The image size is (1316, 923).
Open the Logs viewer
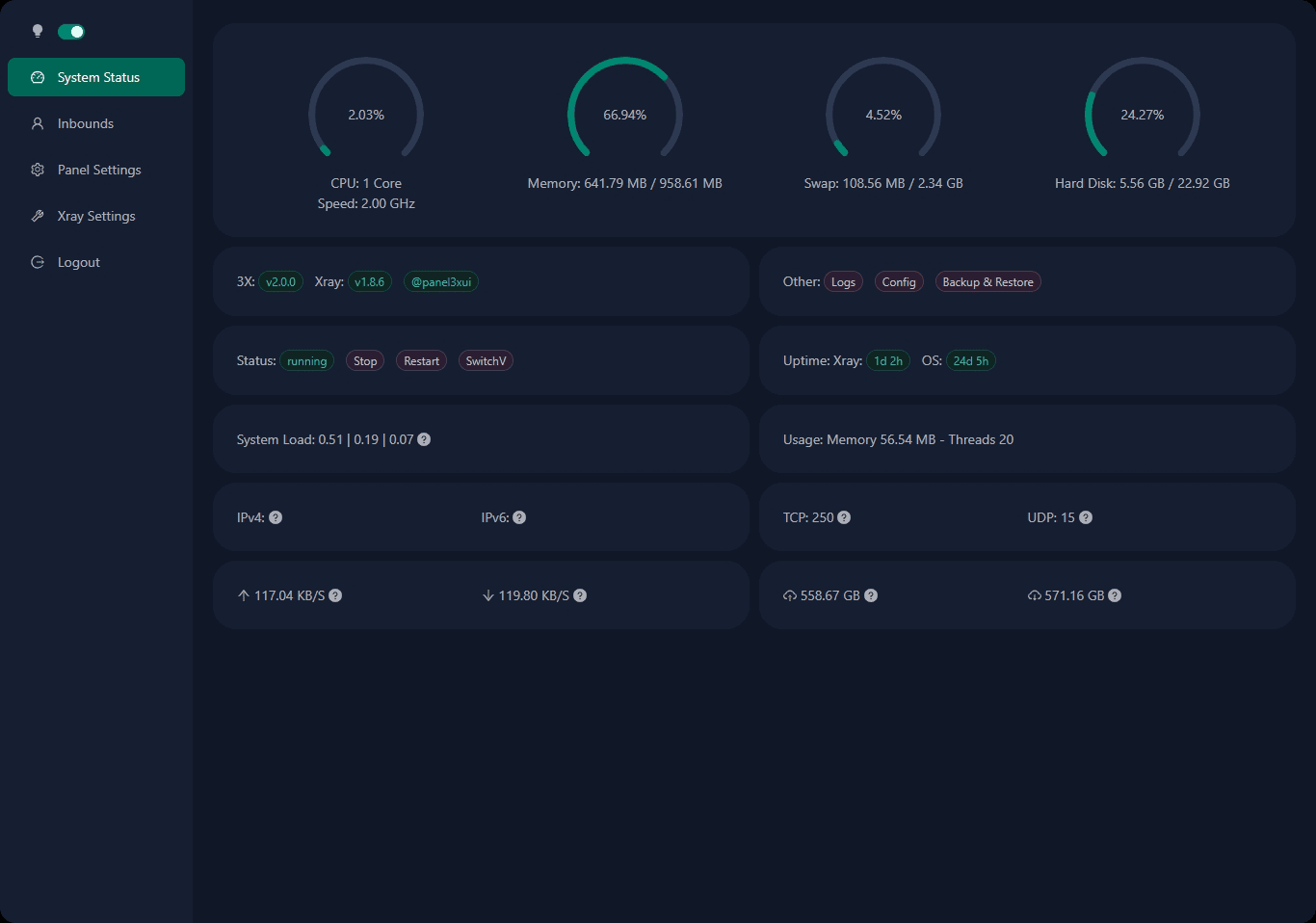point(843,282)
